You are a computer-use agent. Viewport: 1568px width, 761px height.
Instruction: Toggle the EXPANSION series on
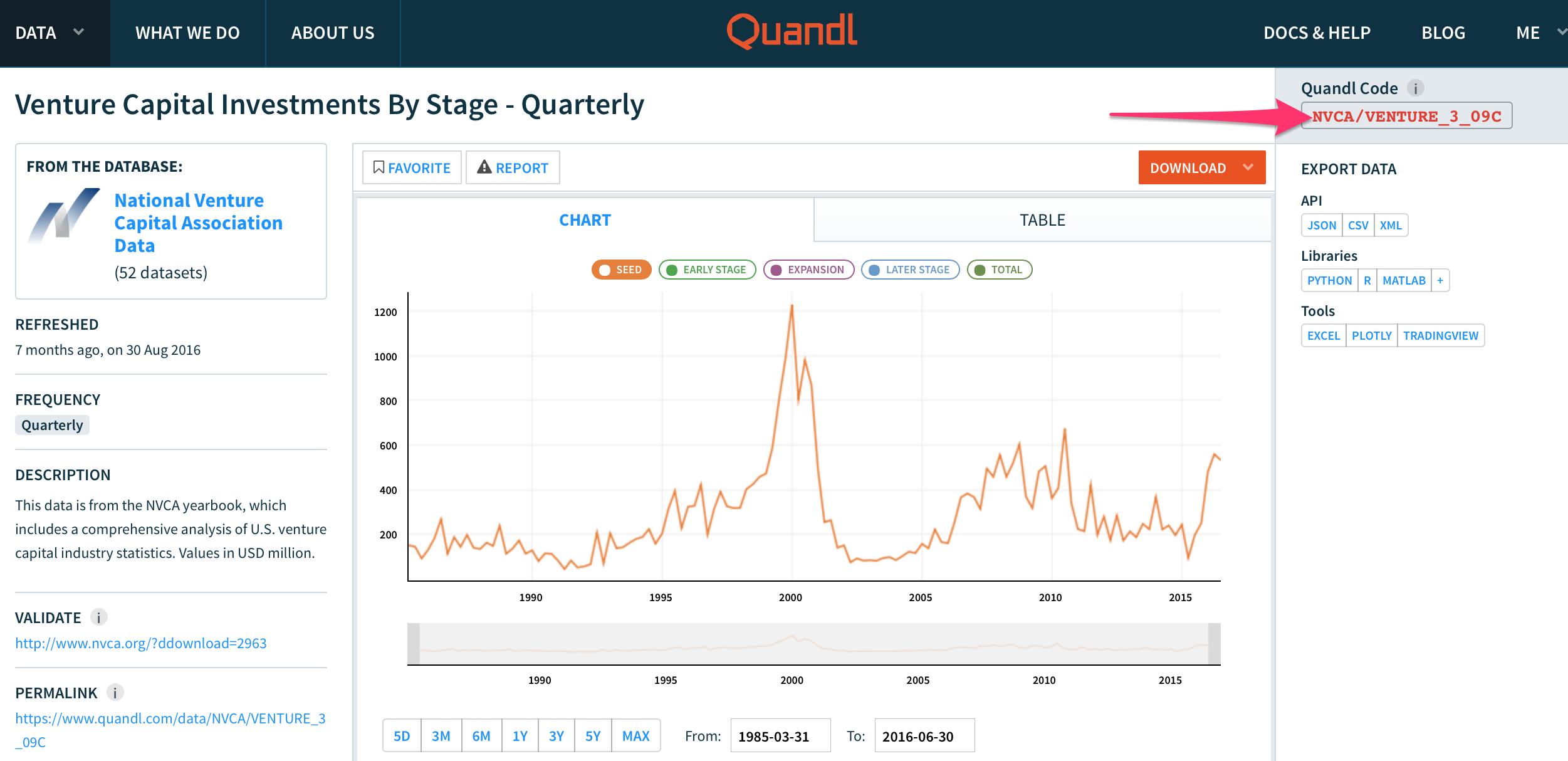coord(808,270)
